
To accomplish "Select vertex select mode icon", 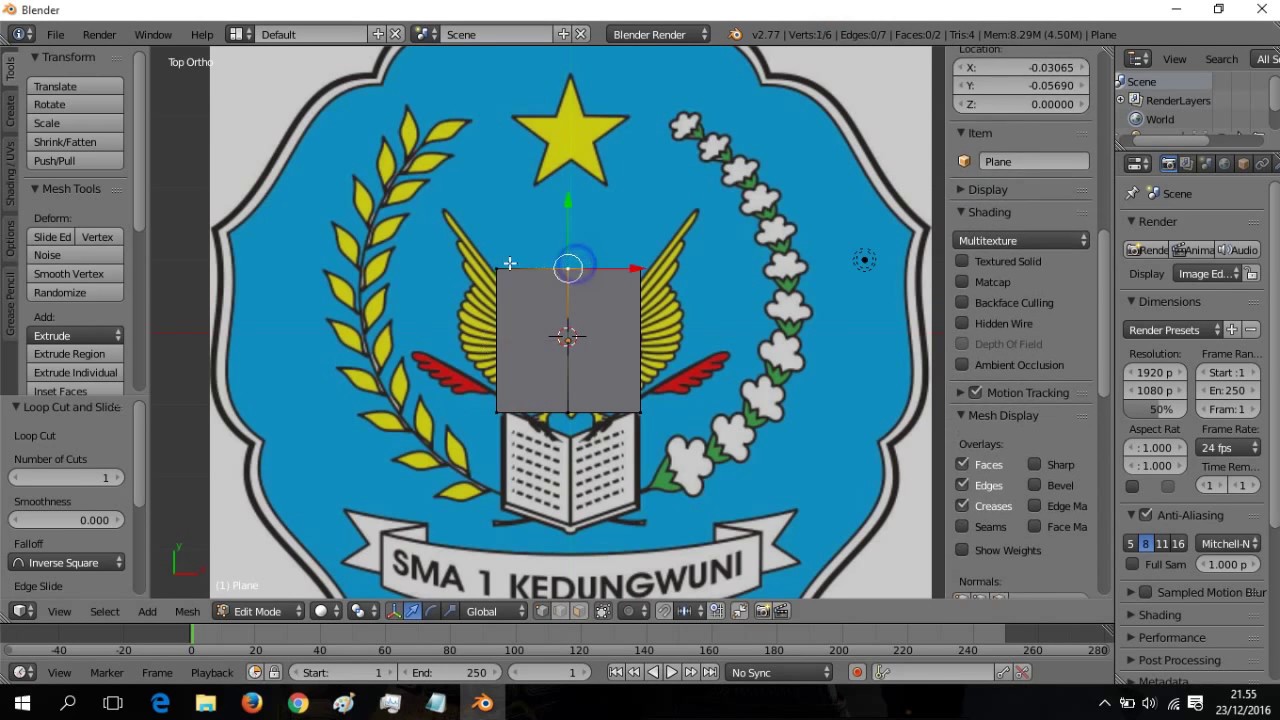I will click(x=542, y=611).
